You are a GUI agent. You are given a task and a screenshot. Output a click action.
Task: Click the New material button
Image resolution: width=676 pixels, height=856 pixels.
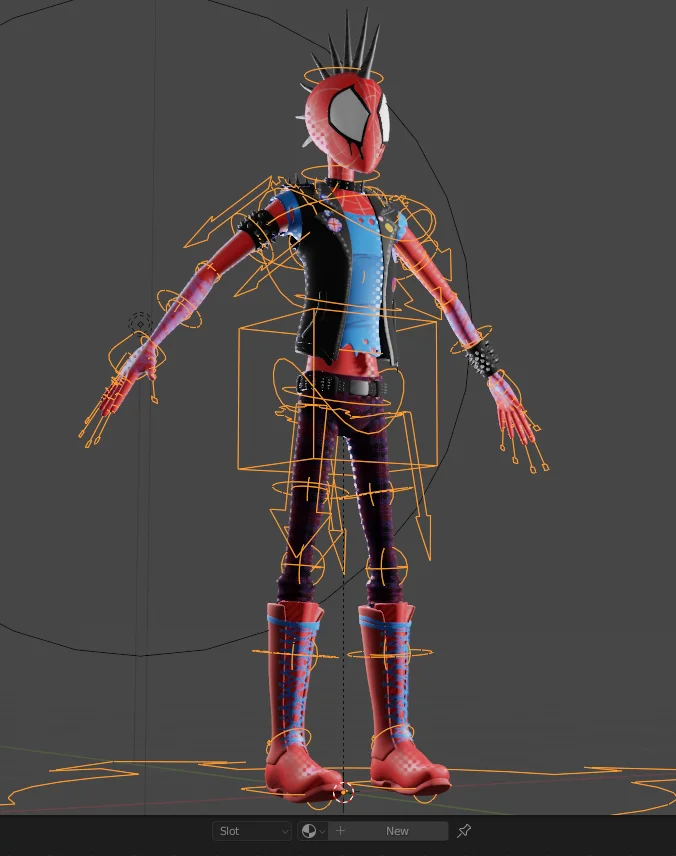pos(388,831)
